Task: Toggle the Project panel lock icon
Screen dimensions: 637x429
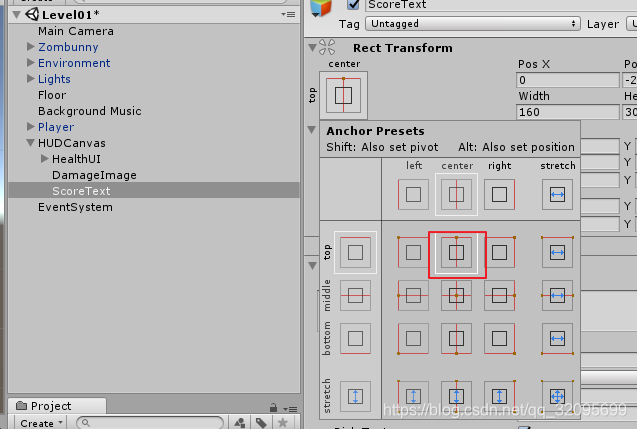Action: 273,406
